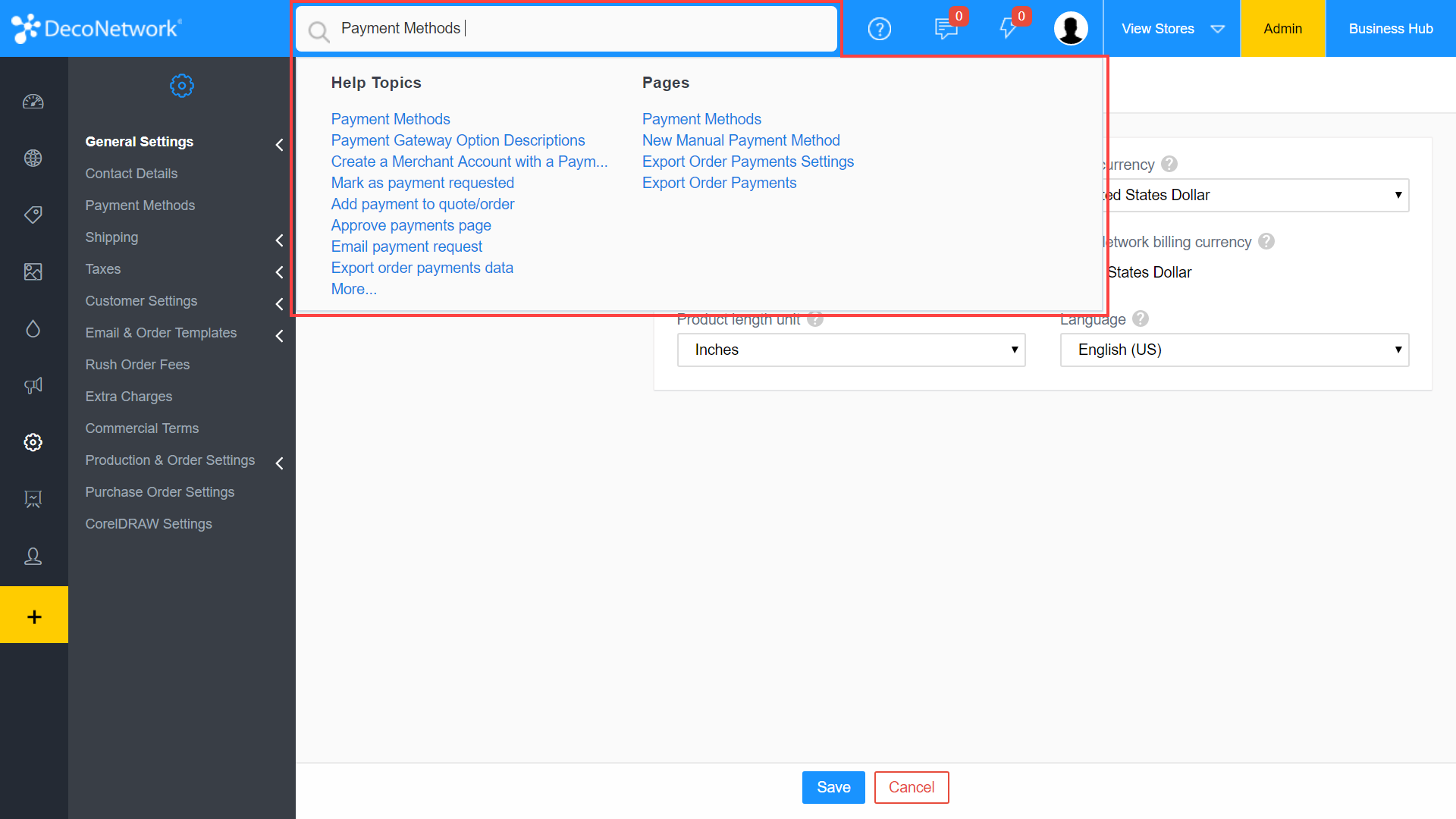Click the globe websites icon in sidebar
The height and width of the screenshot is (819, 1456).
point(33,158)
